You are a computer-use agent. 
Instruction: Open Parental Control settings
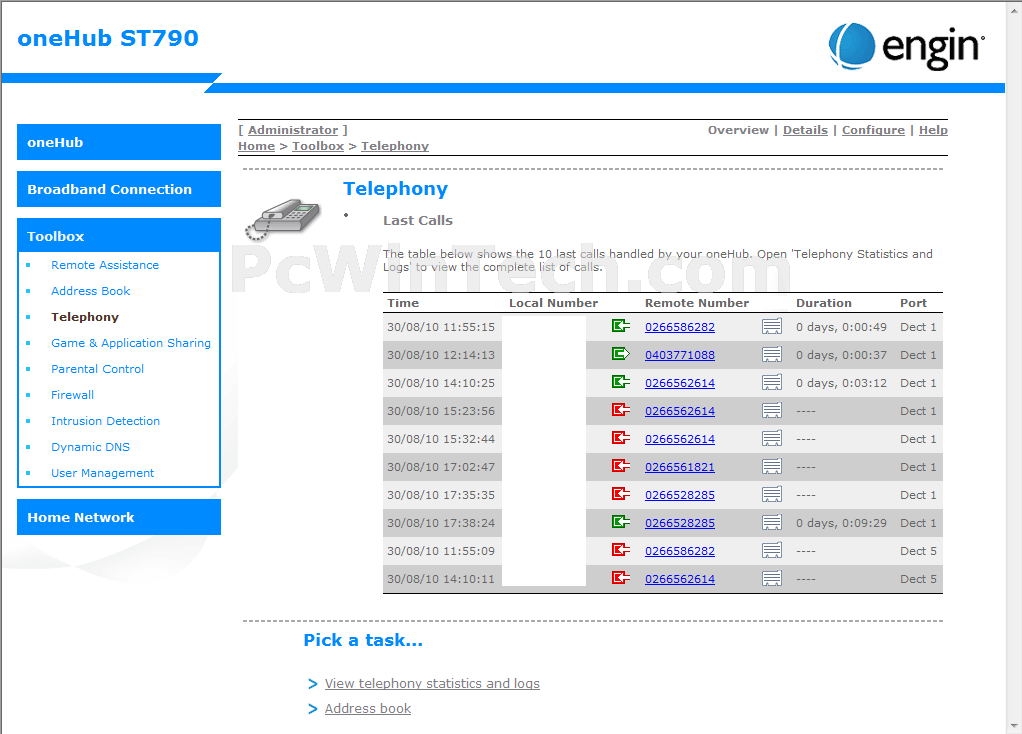97,369
